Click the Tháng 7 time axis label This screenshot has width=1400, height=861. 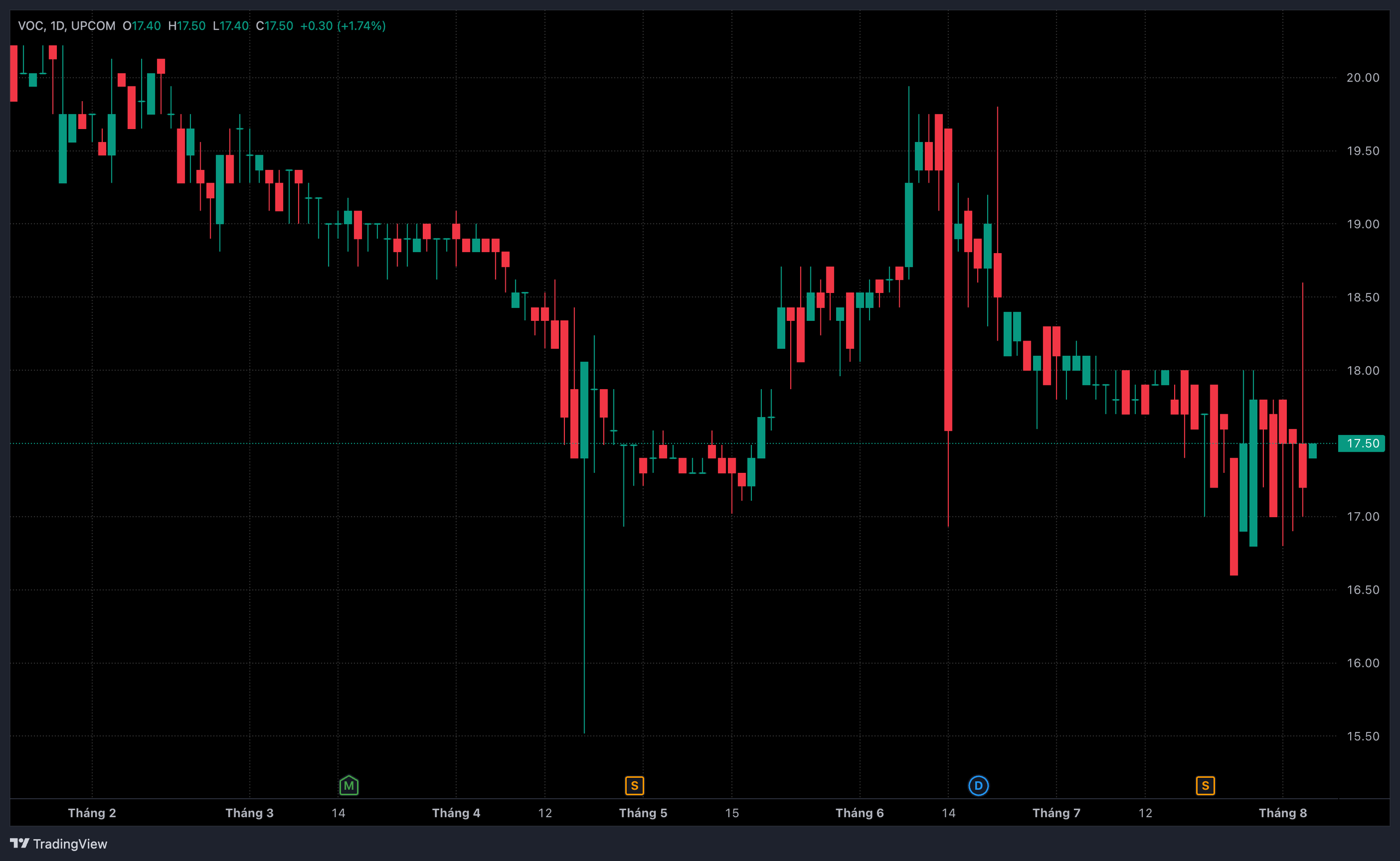pos(1056,812)
